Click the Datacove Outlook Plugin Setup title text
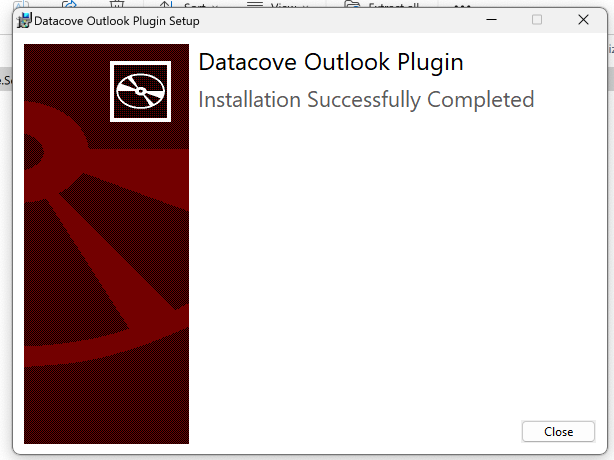Viewport: 614px width, 460px height. tap(116, 21)
